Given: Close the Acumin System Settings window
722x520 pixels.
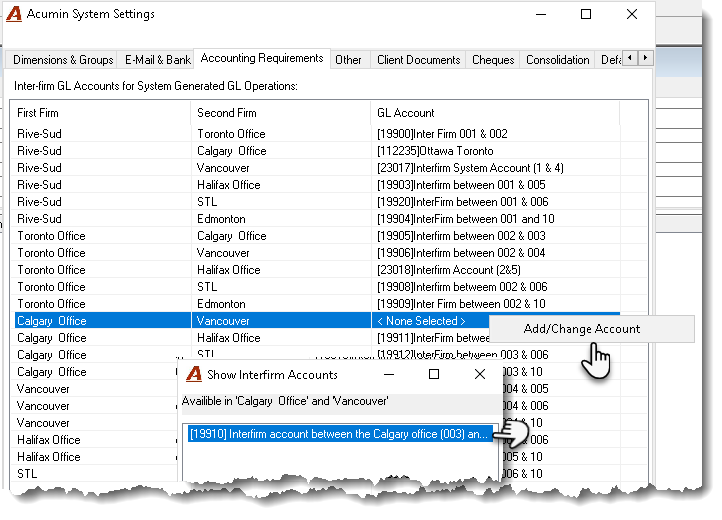Looking at the screenshot, I should tap(632, 14).
